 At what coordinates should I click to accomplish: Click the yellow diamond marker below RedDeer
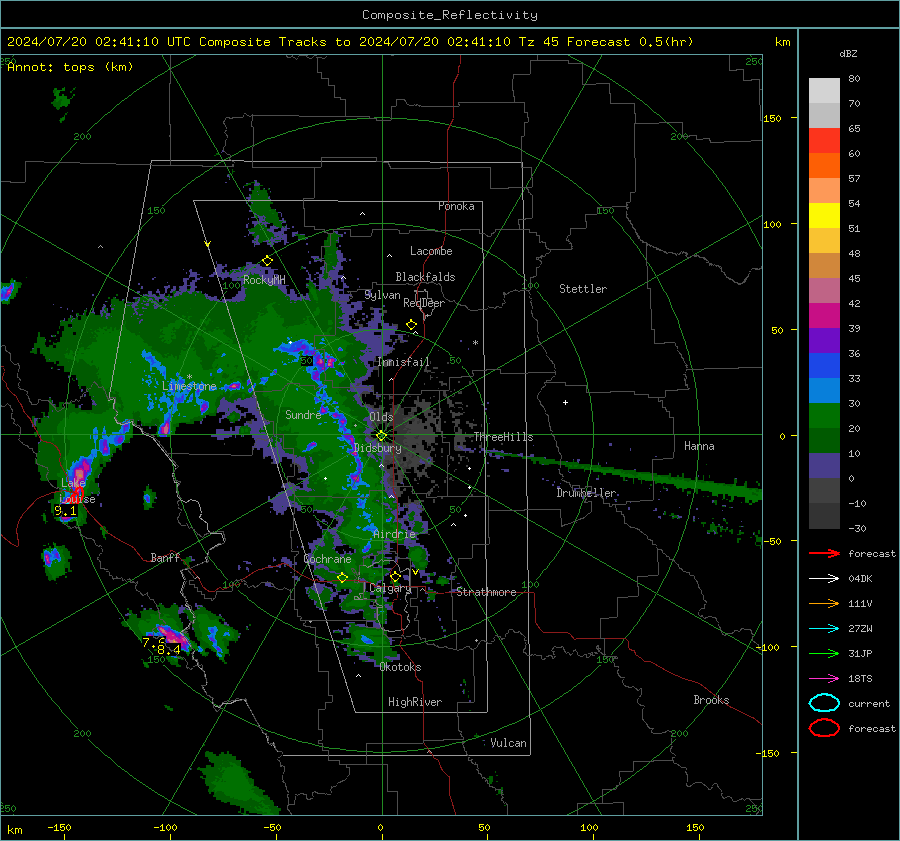412,325
